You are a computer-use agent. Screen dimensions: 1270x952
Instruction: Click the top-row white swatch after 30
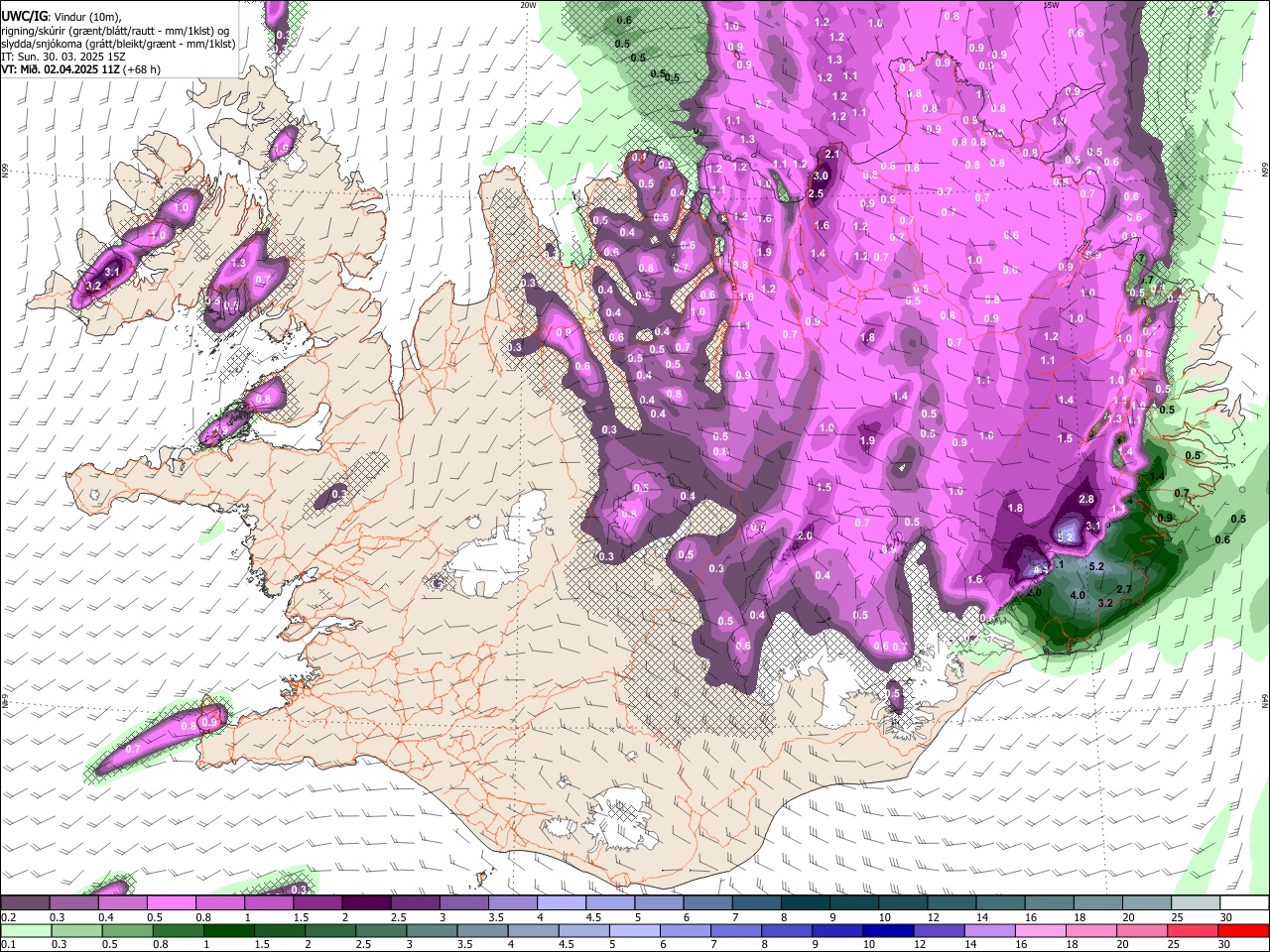coord(1244,903)
